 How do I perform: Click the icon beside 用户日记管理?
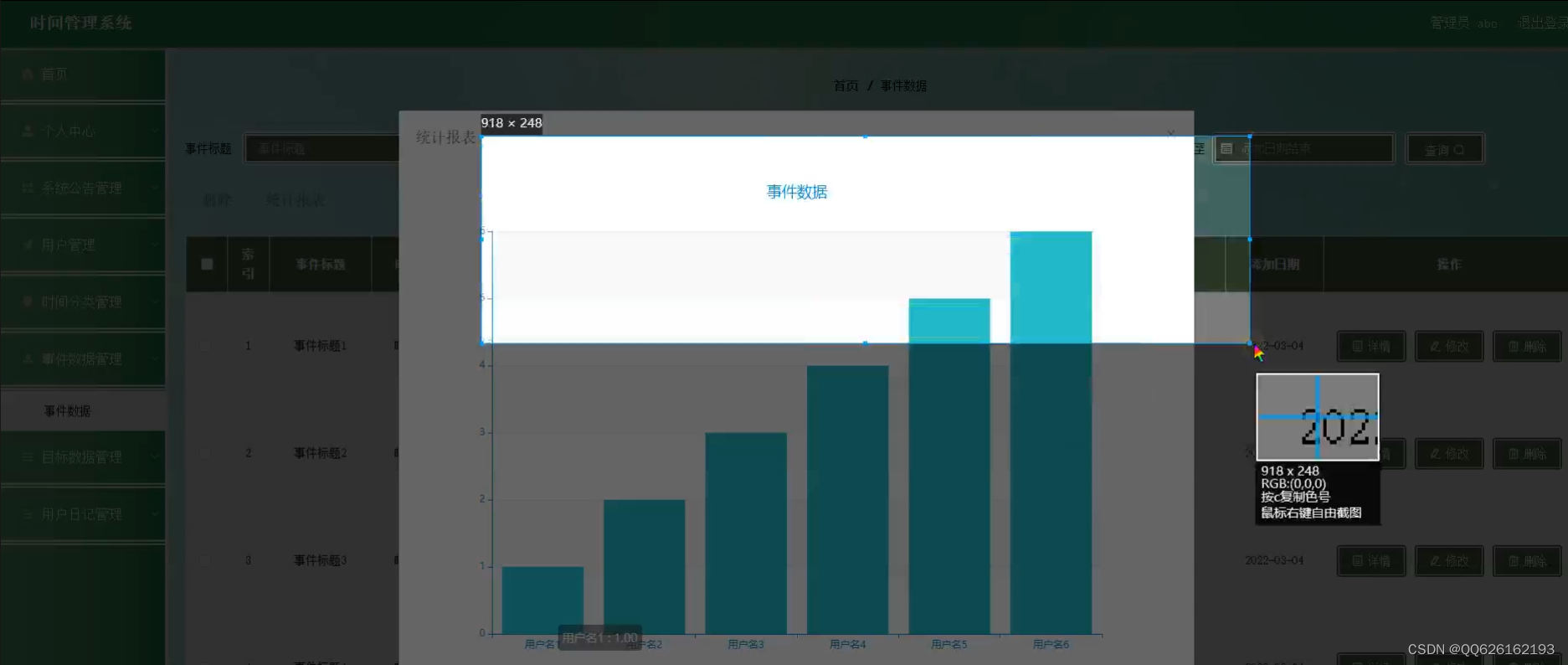coord(28,514)
